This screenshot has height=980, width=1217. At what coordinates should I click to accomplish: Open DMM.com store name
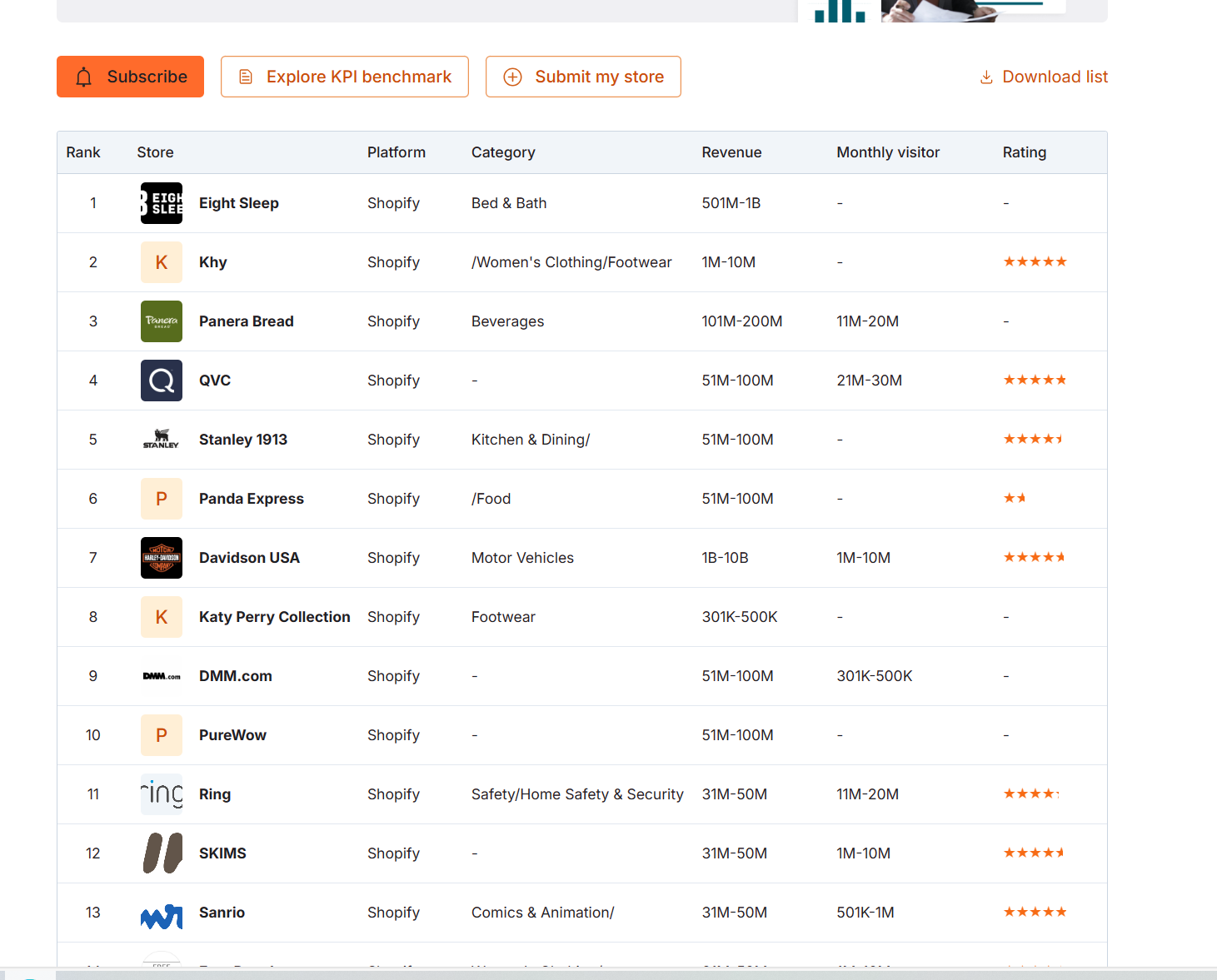tap(236, 676)
